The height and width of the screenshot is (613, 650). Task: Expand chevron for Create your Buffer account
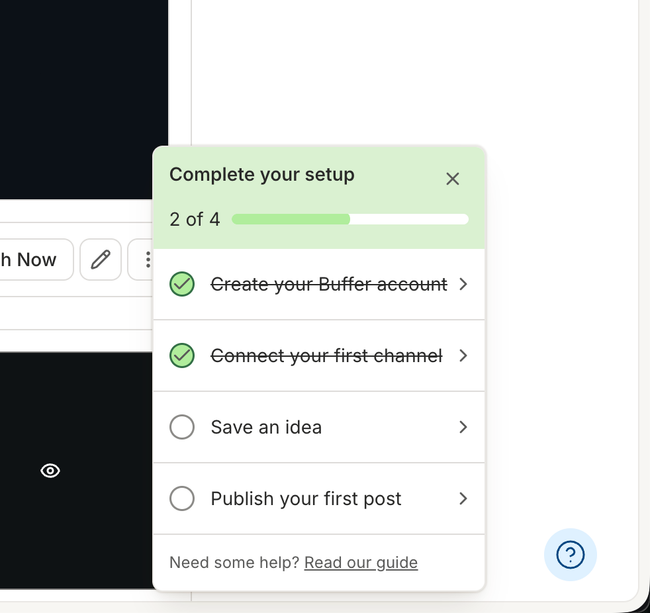(463, 284)
